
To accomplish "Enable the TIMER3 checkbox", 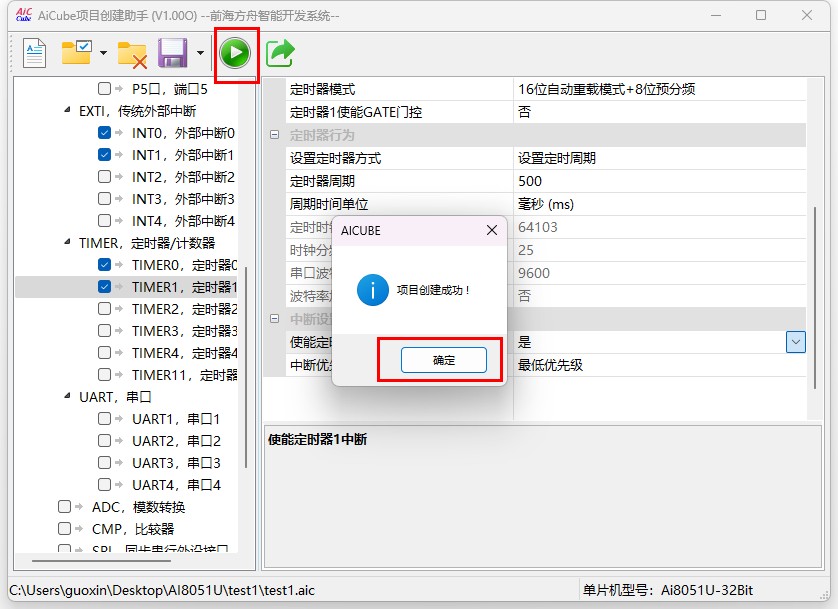I will 104,331.
